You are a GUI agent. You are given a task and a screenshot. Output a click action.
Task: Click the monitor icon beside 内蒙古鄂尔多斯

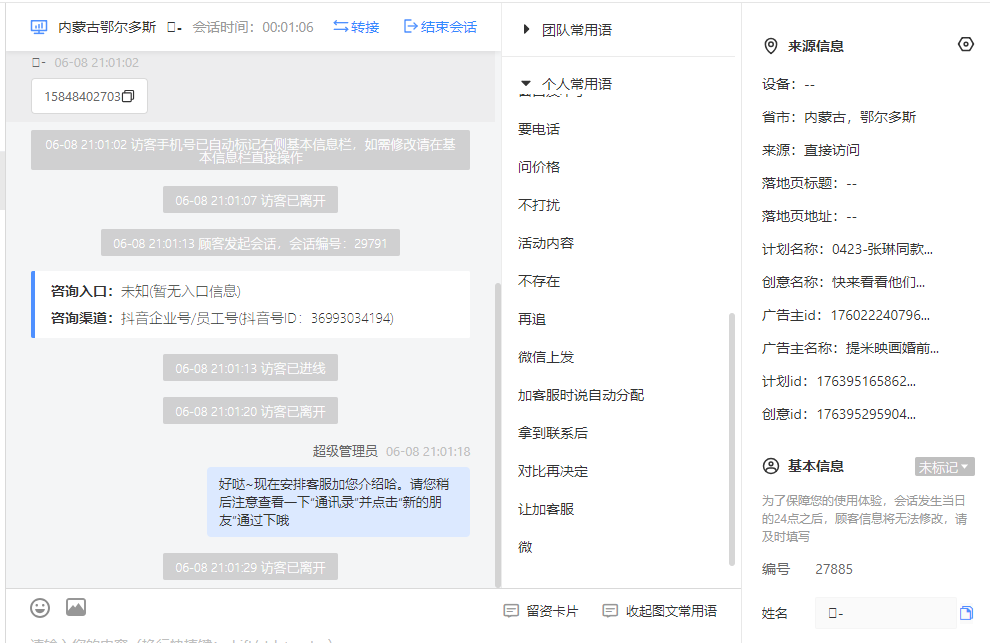tap(39, 27)
